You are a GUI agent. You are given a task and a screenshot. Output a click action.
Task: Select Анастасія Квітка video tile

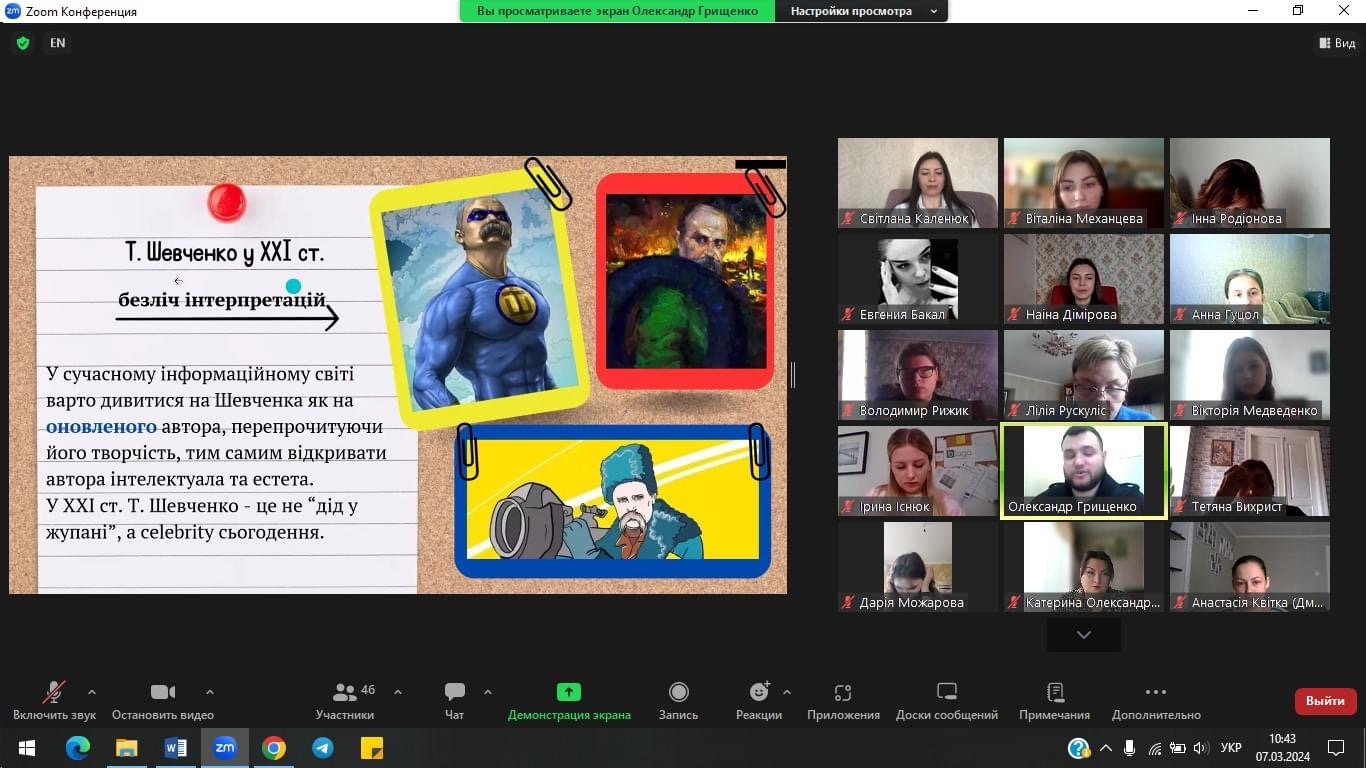tap(1250, 567)
